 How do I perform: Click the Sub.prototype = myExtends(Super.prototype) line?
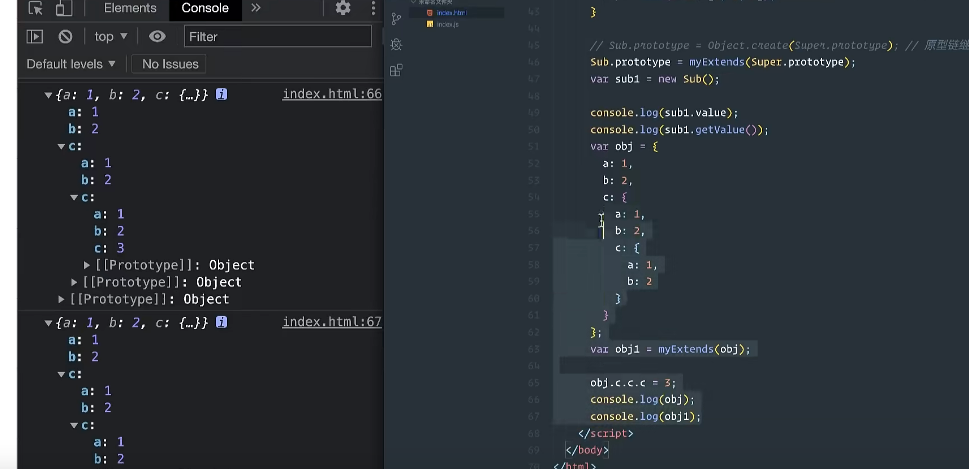[x=723, y=62]
